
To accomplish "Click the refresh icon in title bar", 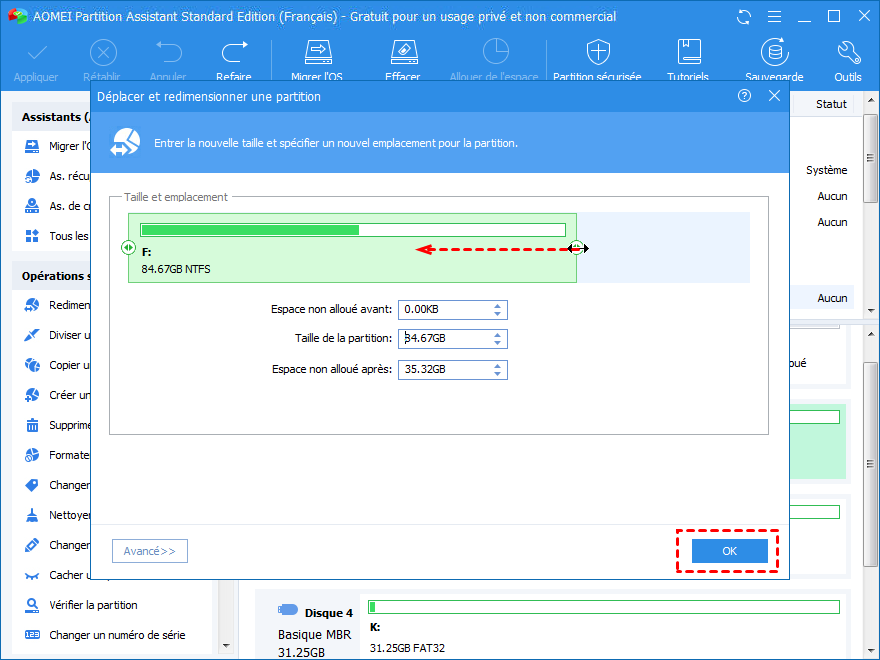I will pyautogui.click(x=744, y=17).
